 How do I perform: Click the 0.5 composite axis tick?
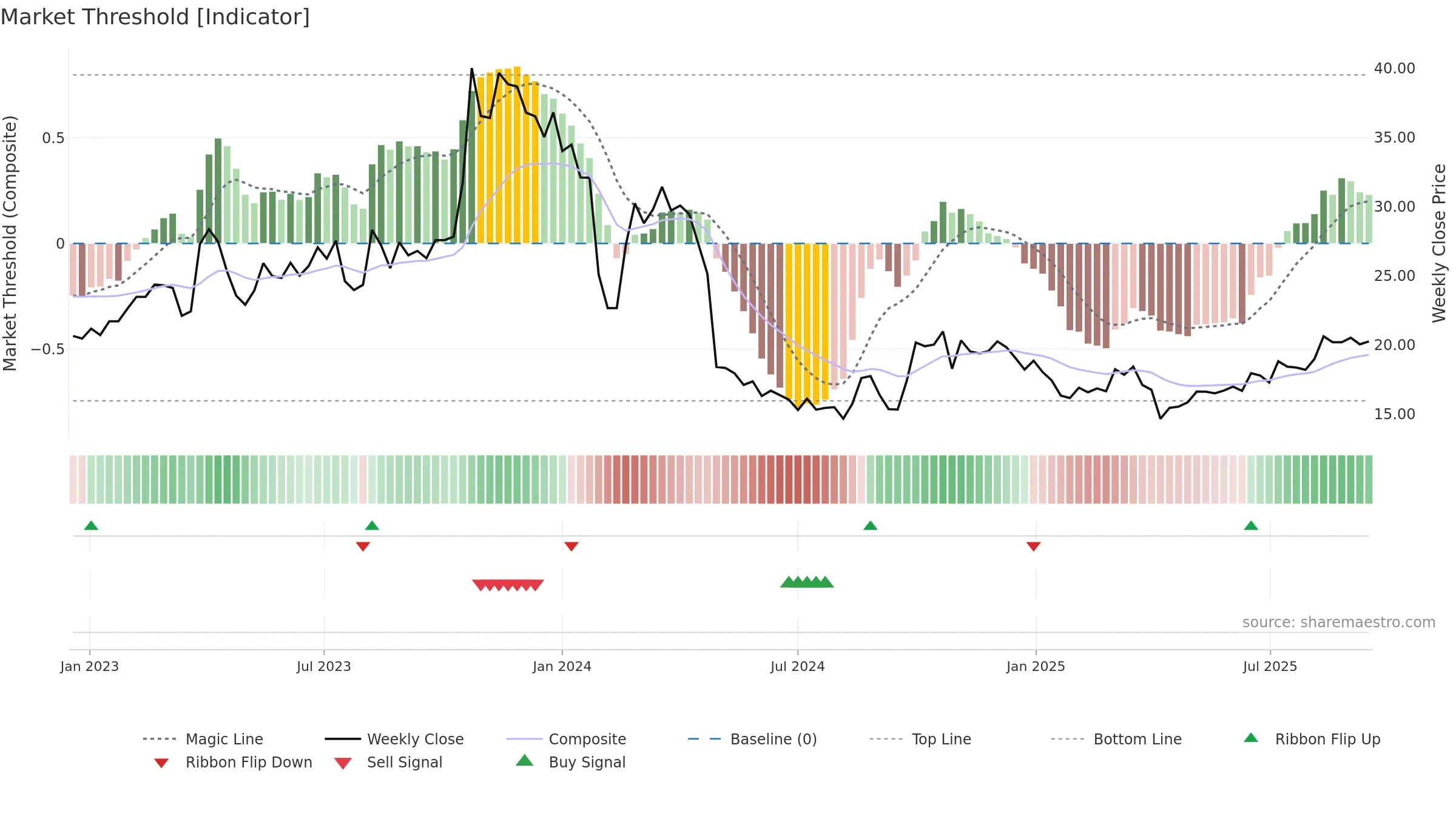pyautogui.click(x=53, y=138)
